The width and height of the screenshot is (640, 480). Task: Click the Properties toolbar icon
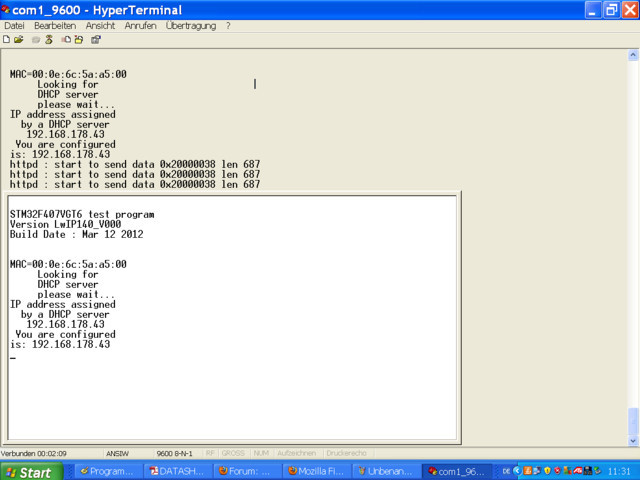(x=96, y=40)
